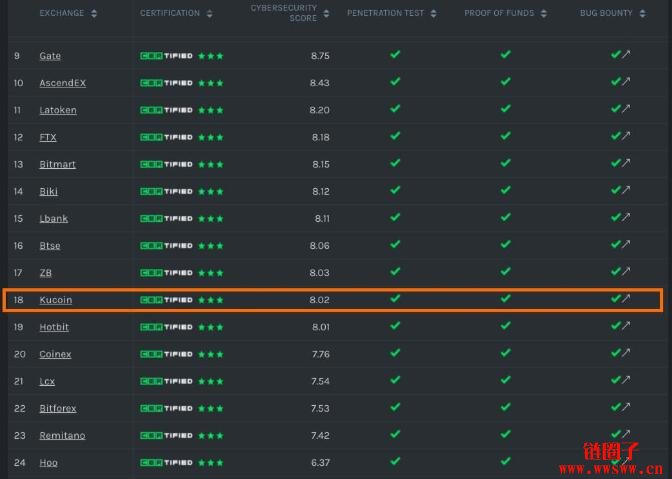The width and height of the screenshot is (672, 479).
Task: Sort table by Exchange column arrows
Action: (94, 13)
